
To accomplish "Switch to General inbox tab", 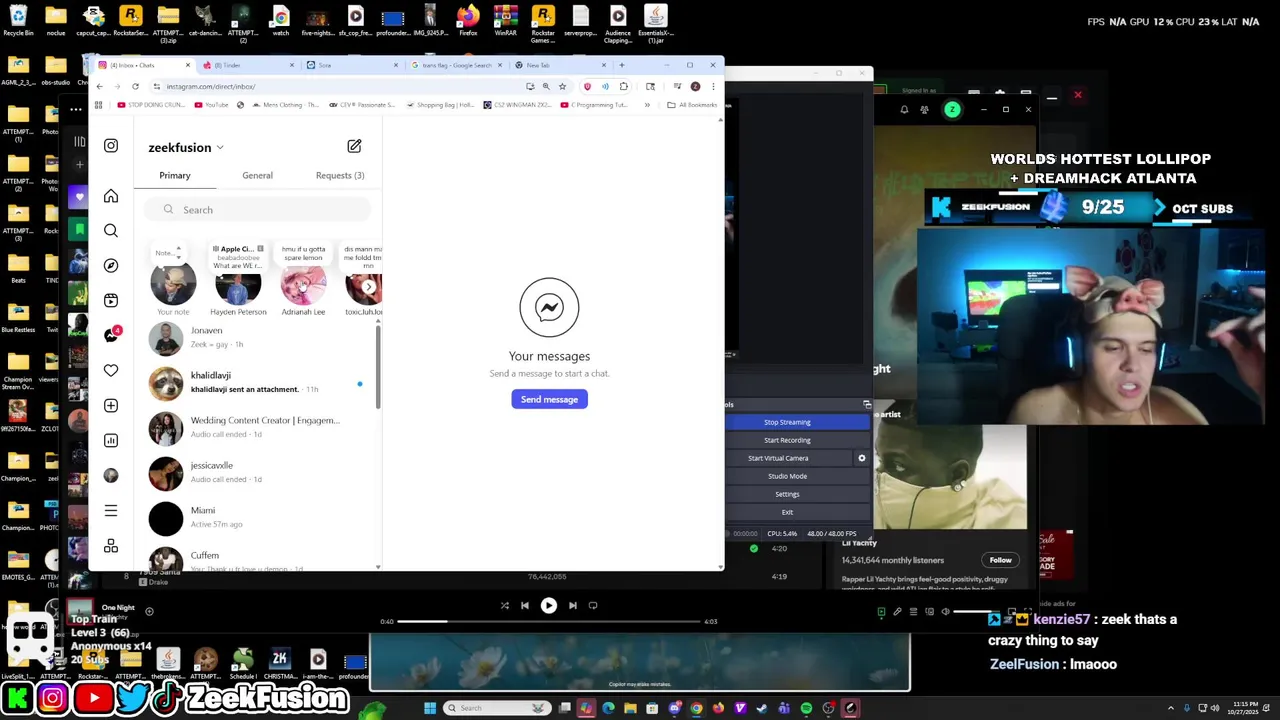I will click(x=257, y=175).
